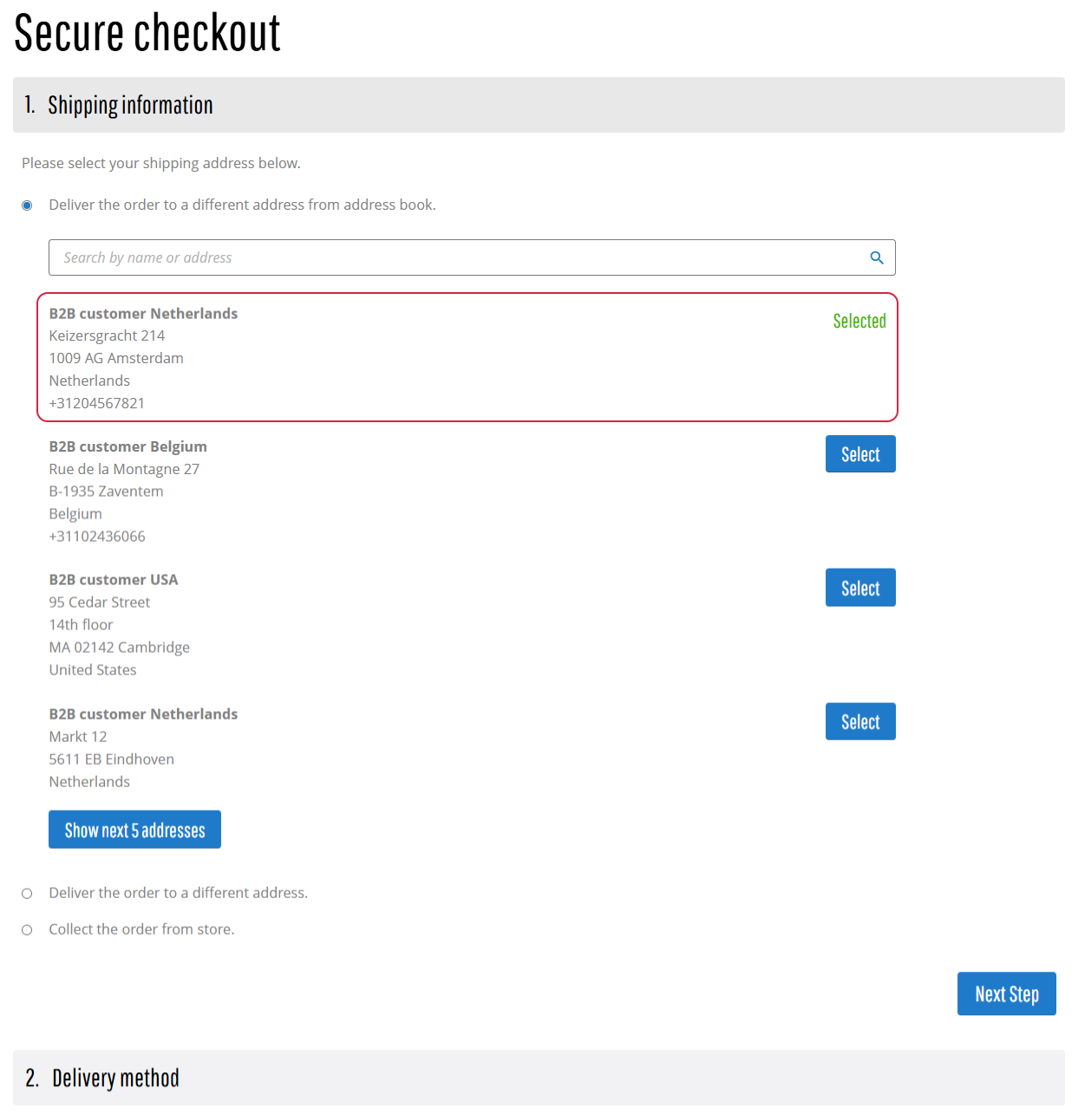Click the B2B customer Belgium heading
This screenshot has width=1078, height=1120.
coord(128,446)
